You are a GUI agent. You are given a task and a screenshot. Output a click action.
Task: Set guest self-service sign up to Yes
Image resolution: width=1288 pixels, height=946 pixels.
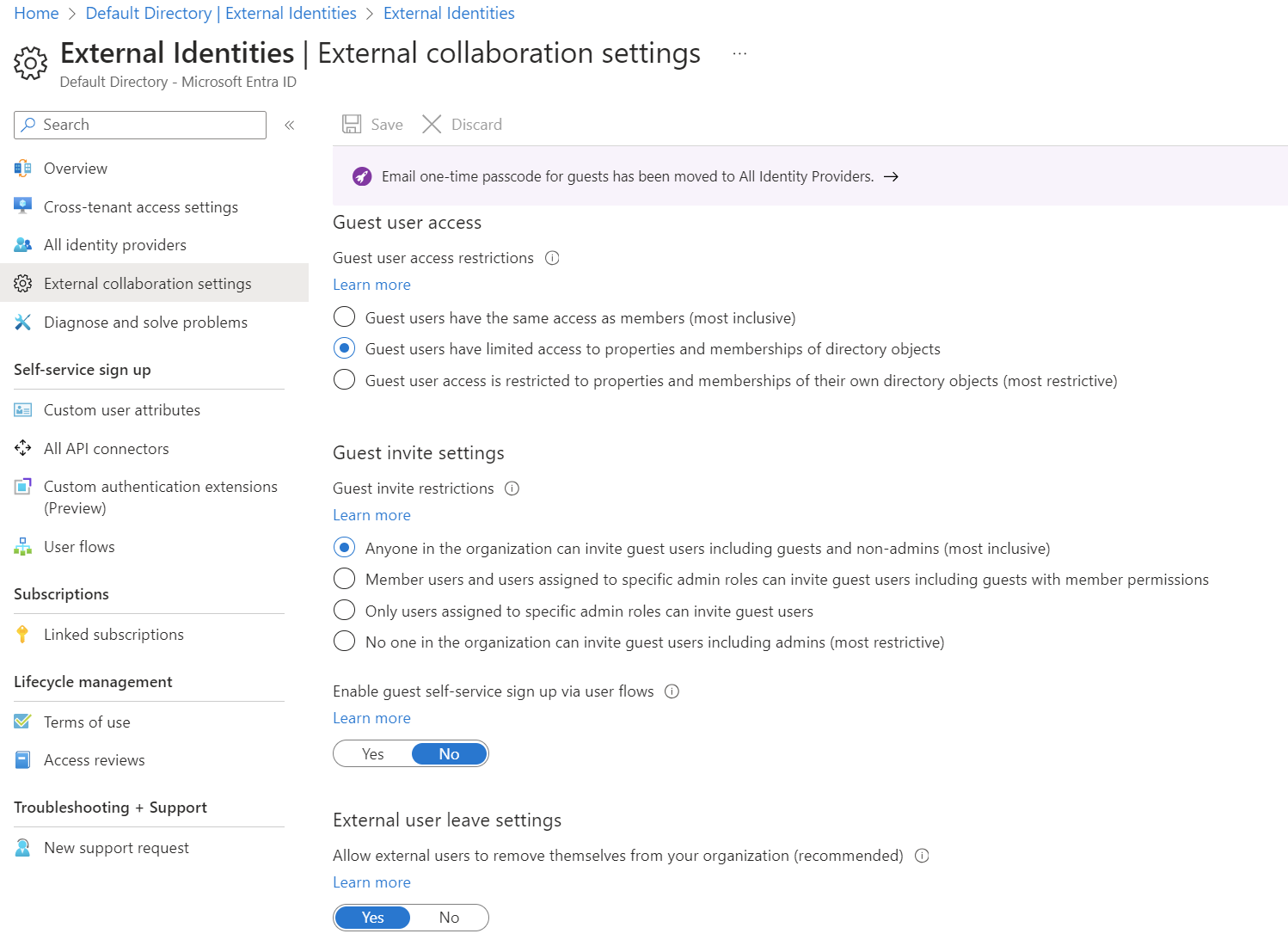pyautogui.click(x=373, y=754)
